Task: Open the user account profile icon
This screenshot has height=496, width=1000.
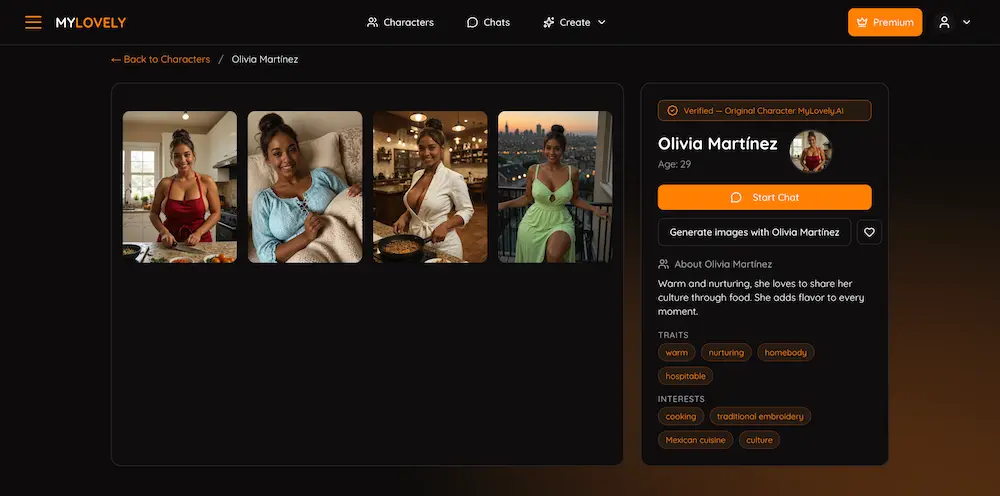Action: tap(944, 22)
